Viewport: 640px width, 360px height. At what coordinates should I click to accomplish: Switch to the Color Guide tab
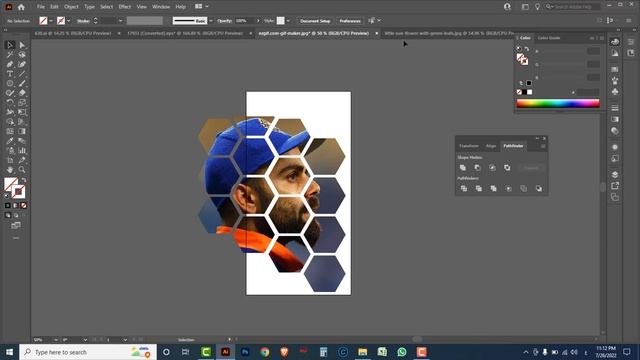[x=549, y=38]
